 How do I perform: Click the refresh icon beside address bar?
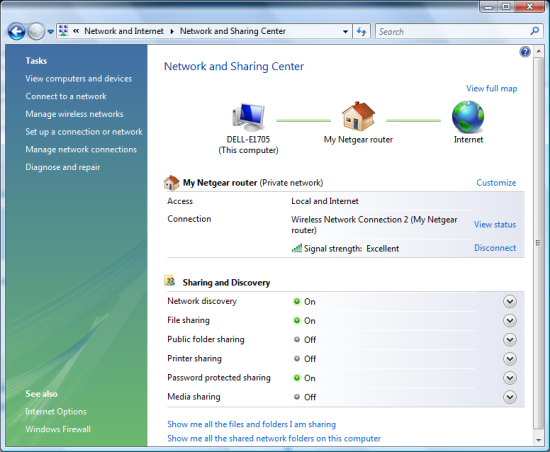pyautogui.click(x=361, y=32)
